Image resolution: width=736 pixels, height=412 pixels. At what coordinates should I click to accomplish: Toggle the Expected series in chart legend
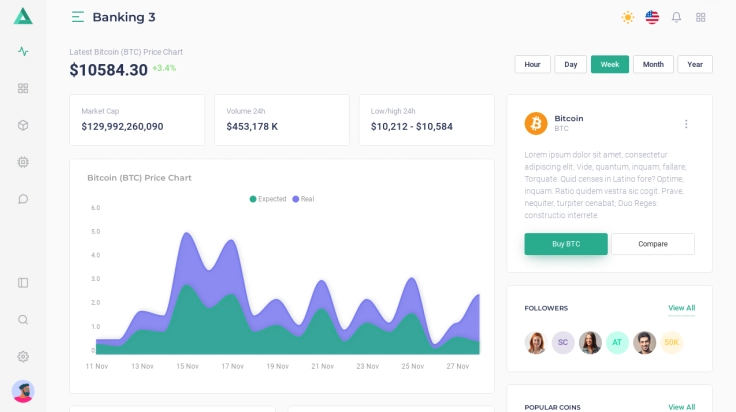point(268,199)
